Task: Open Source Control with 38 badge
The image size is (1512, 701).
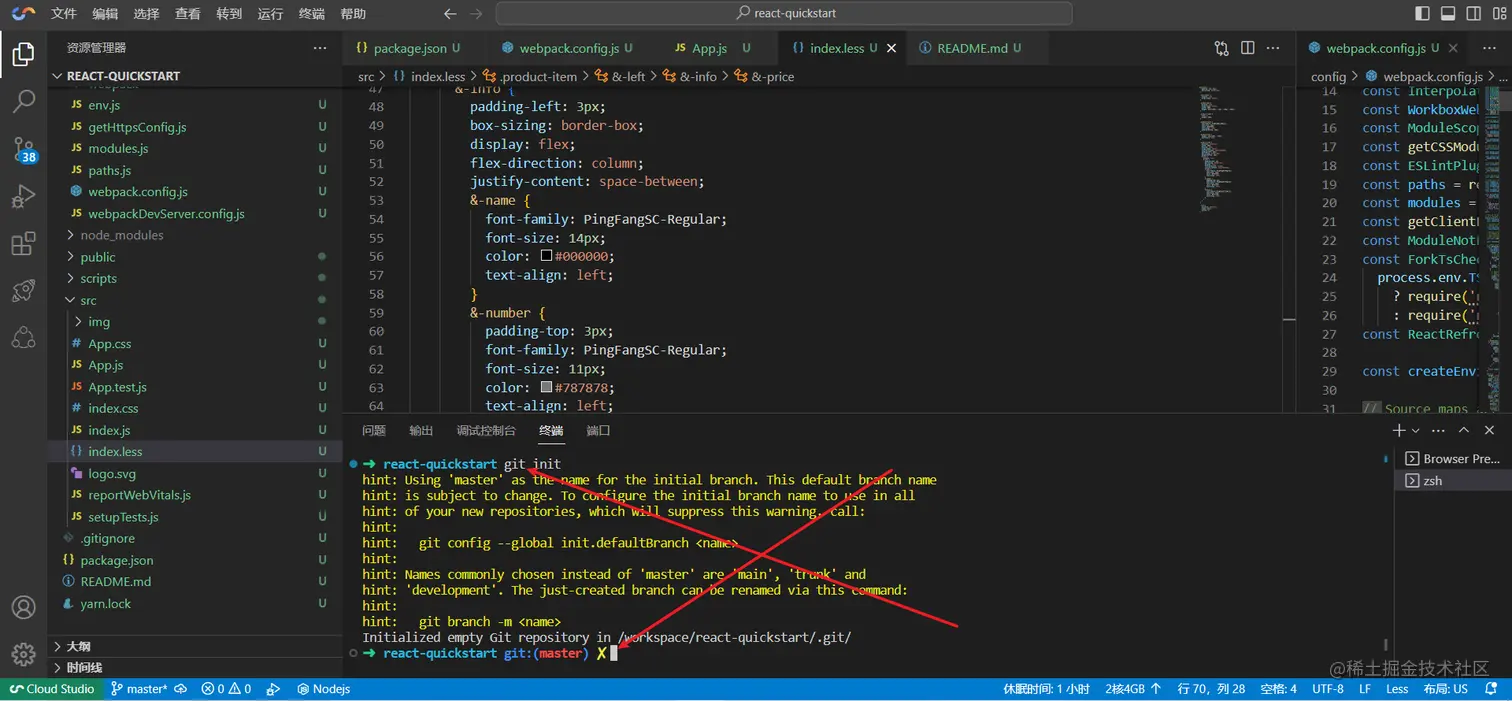Action: (23, 149)
